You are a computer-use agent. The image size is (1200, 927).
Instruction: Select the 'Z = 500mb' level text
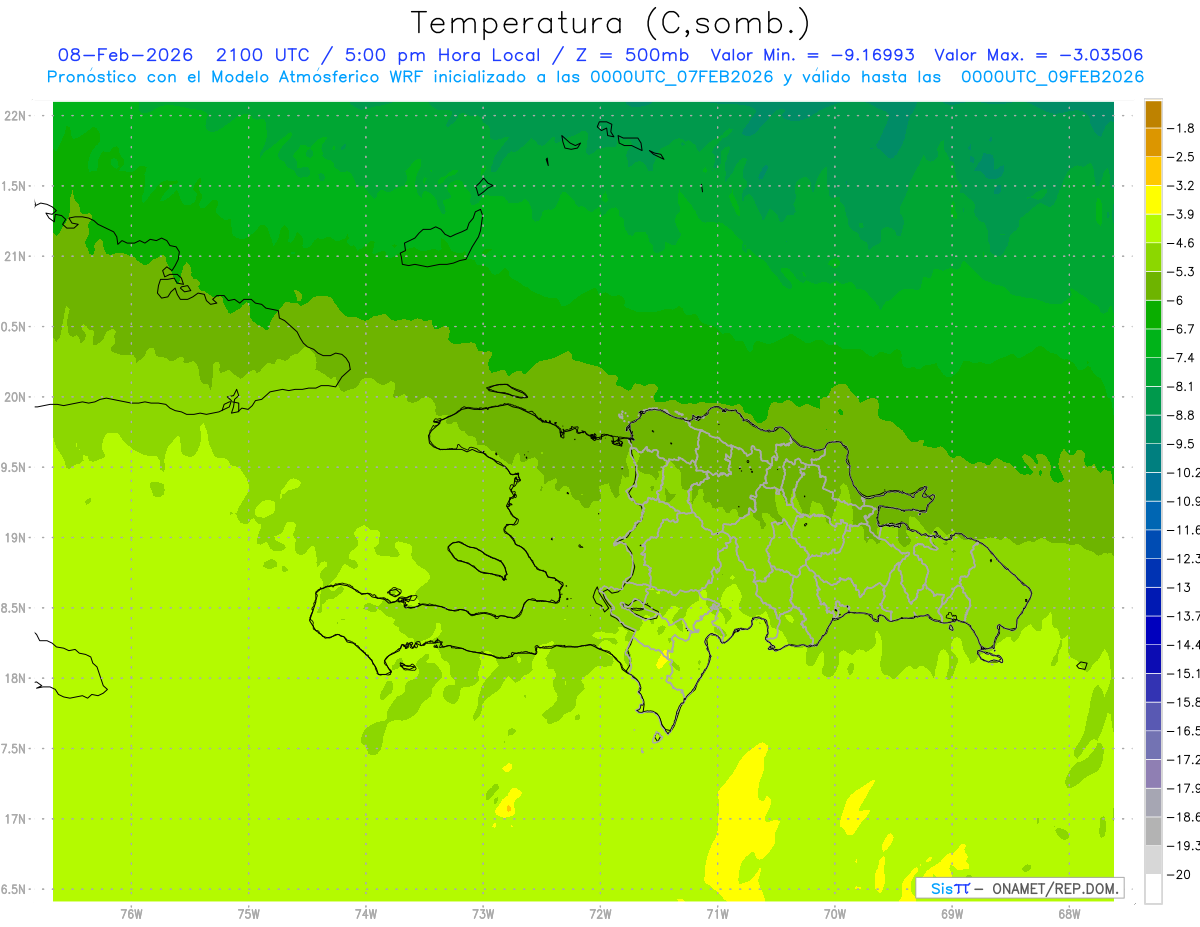click(x=629, y=55)
